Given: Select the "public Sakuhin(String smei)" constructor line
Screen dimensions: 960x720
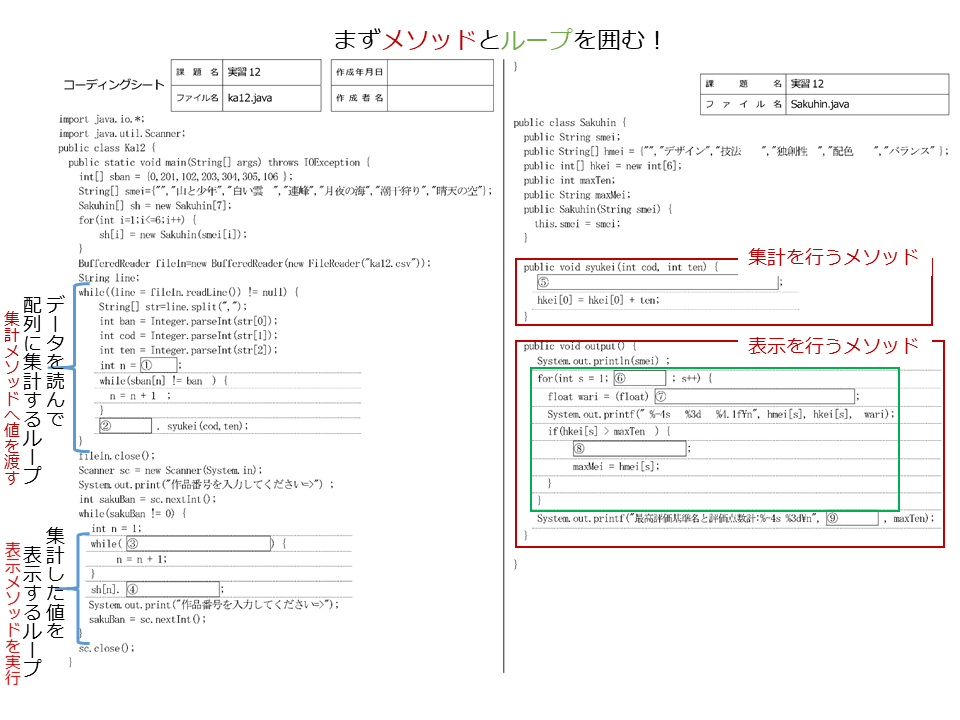Looking at the screenshot, I should (x=598, y=209).
